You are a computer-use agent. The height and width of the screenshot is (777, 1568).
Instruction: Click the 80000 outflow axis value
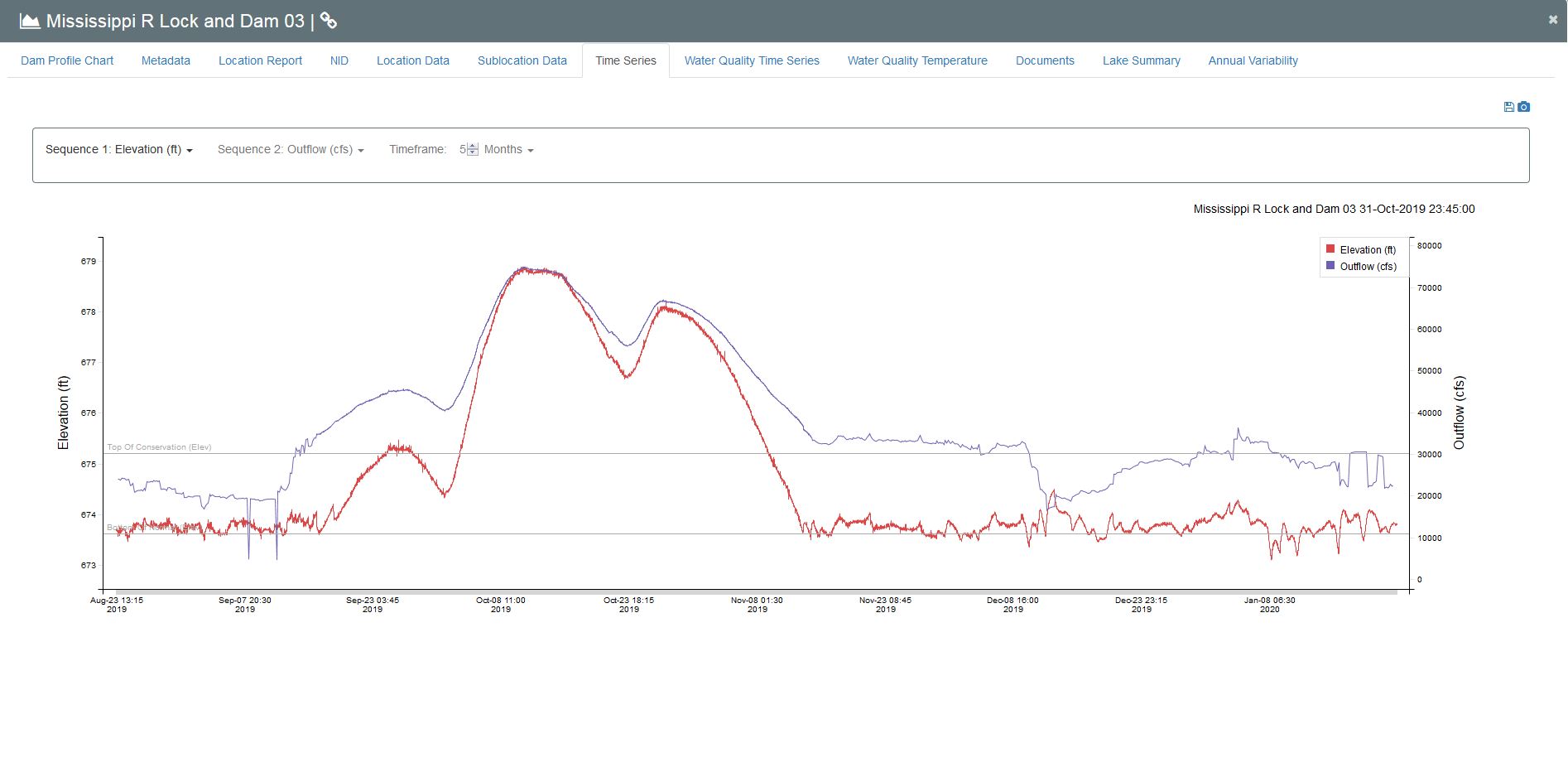pyautogui.click(x=1430, y=246)
